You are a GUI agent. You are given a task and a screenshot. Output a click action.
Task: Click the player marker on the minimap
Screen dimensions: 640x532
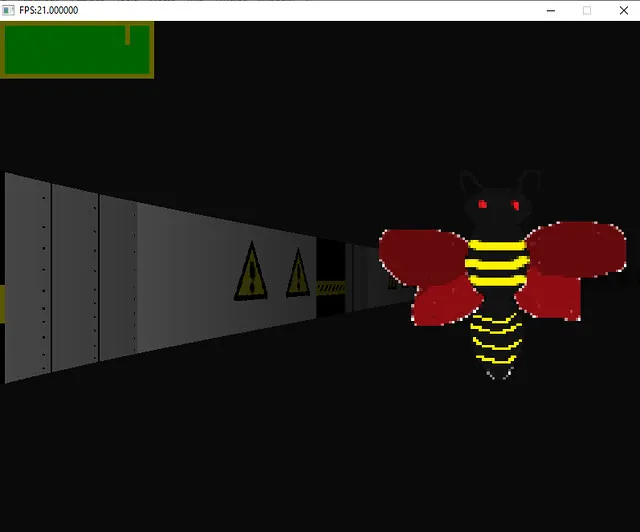(128, 35)
